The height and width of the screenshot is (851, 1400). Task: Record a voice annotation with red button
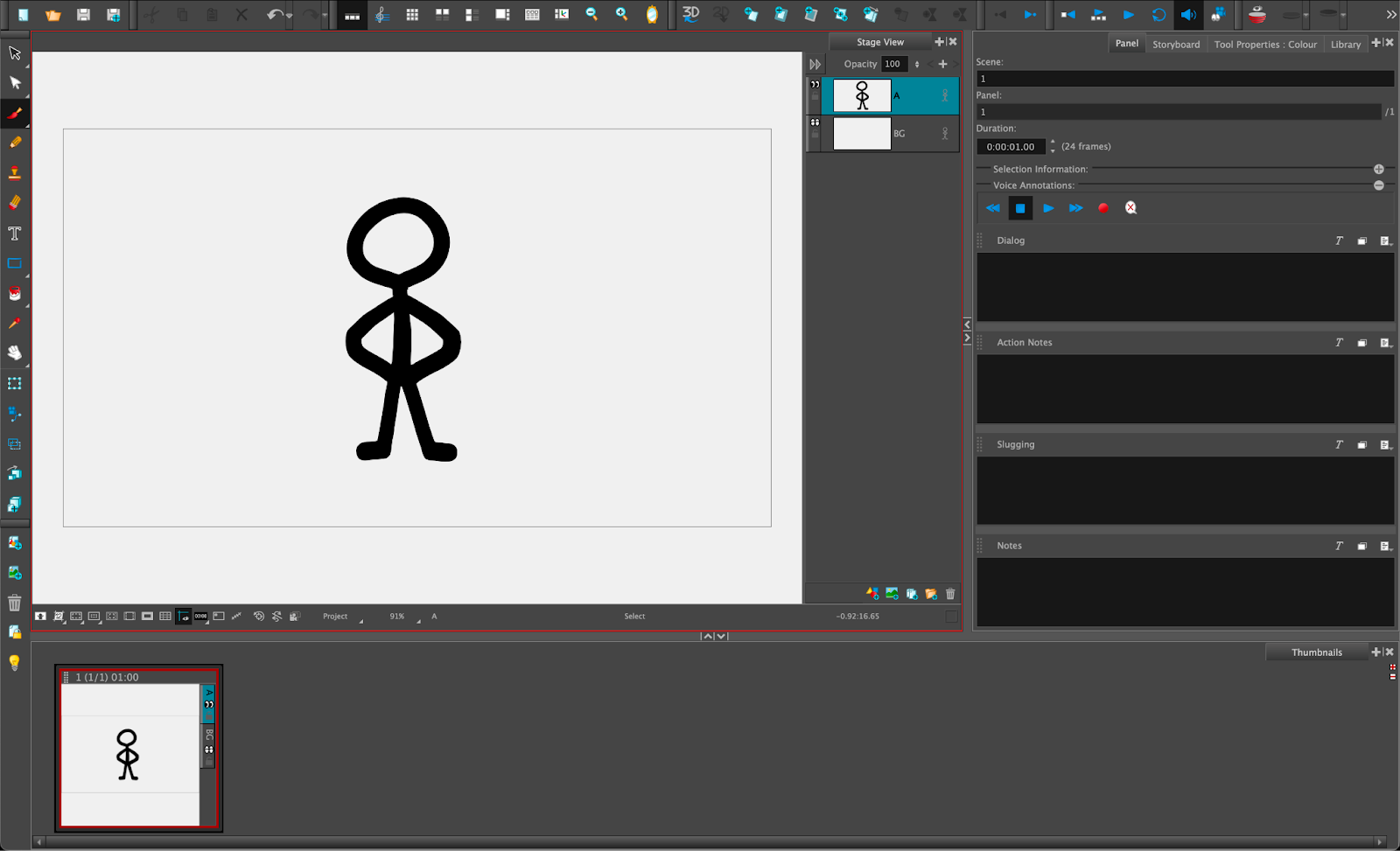(1103, 208)
